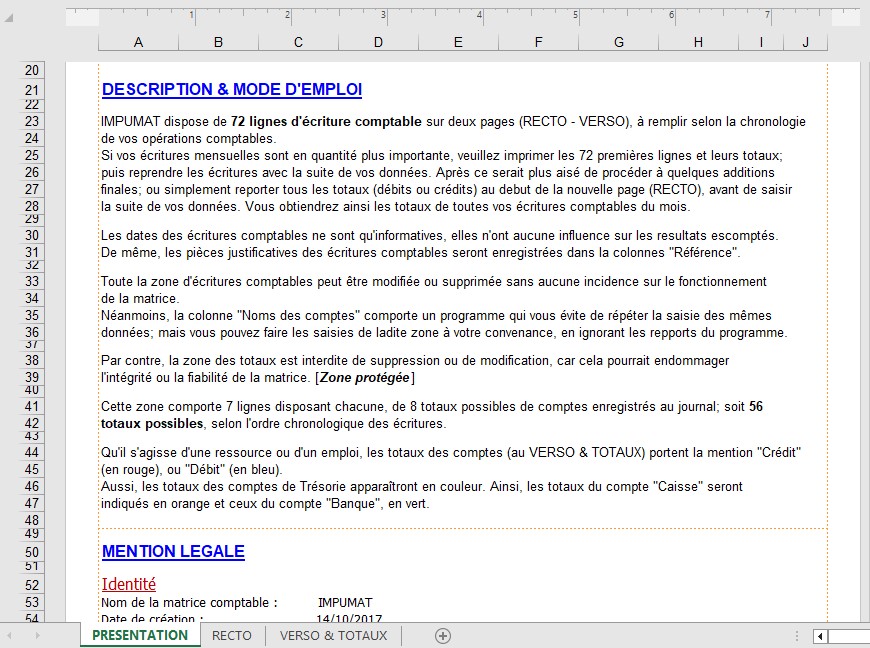This screenshot has height=648, width=870.
Task: Click the "IMPUMAT" value in row 53
Action: [x=345, y=603]
